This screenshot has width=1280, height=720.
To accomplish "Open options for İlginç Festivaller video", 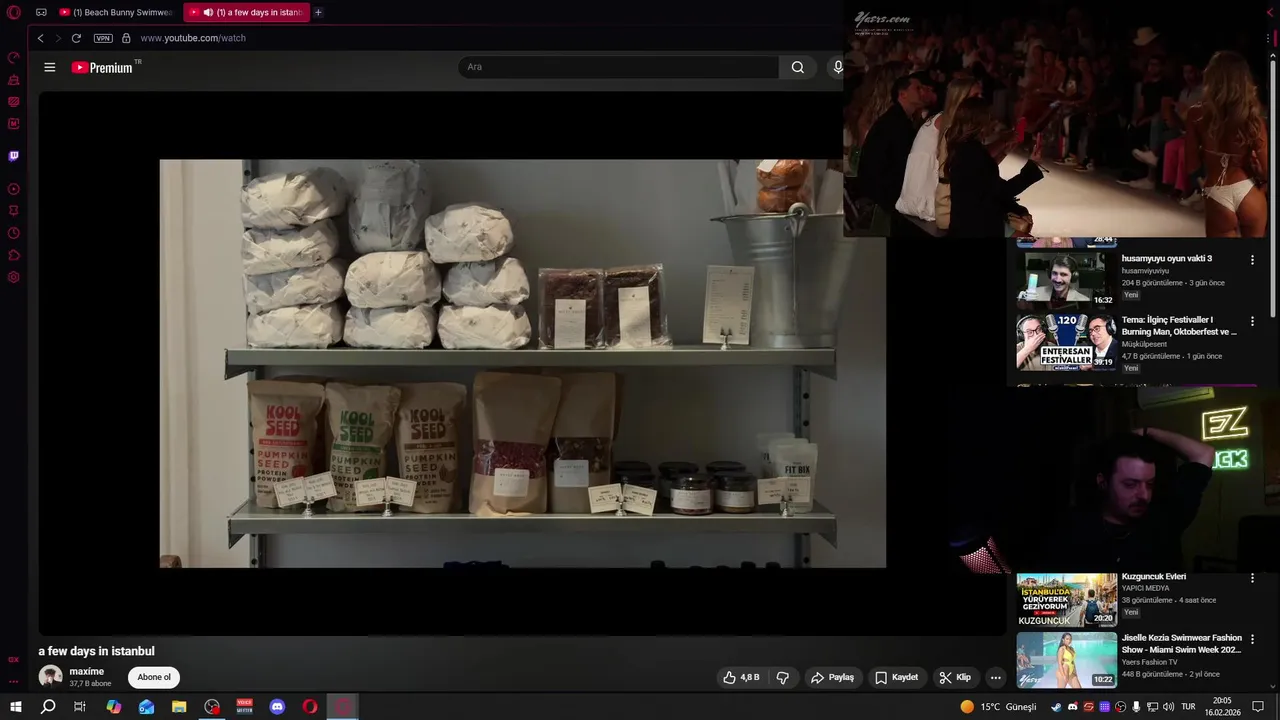I will click(x=1252, y=322).
